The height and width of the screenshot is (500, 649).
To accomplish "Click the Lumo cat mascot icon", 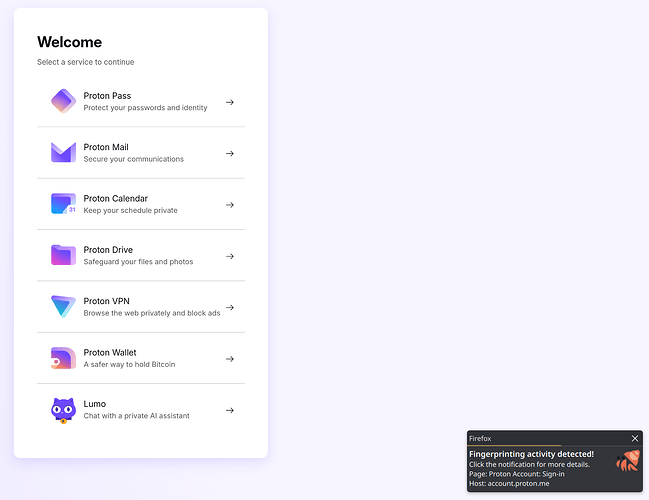I will [63, 410].
